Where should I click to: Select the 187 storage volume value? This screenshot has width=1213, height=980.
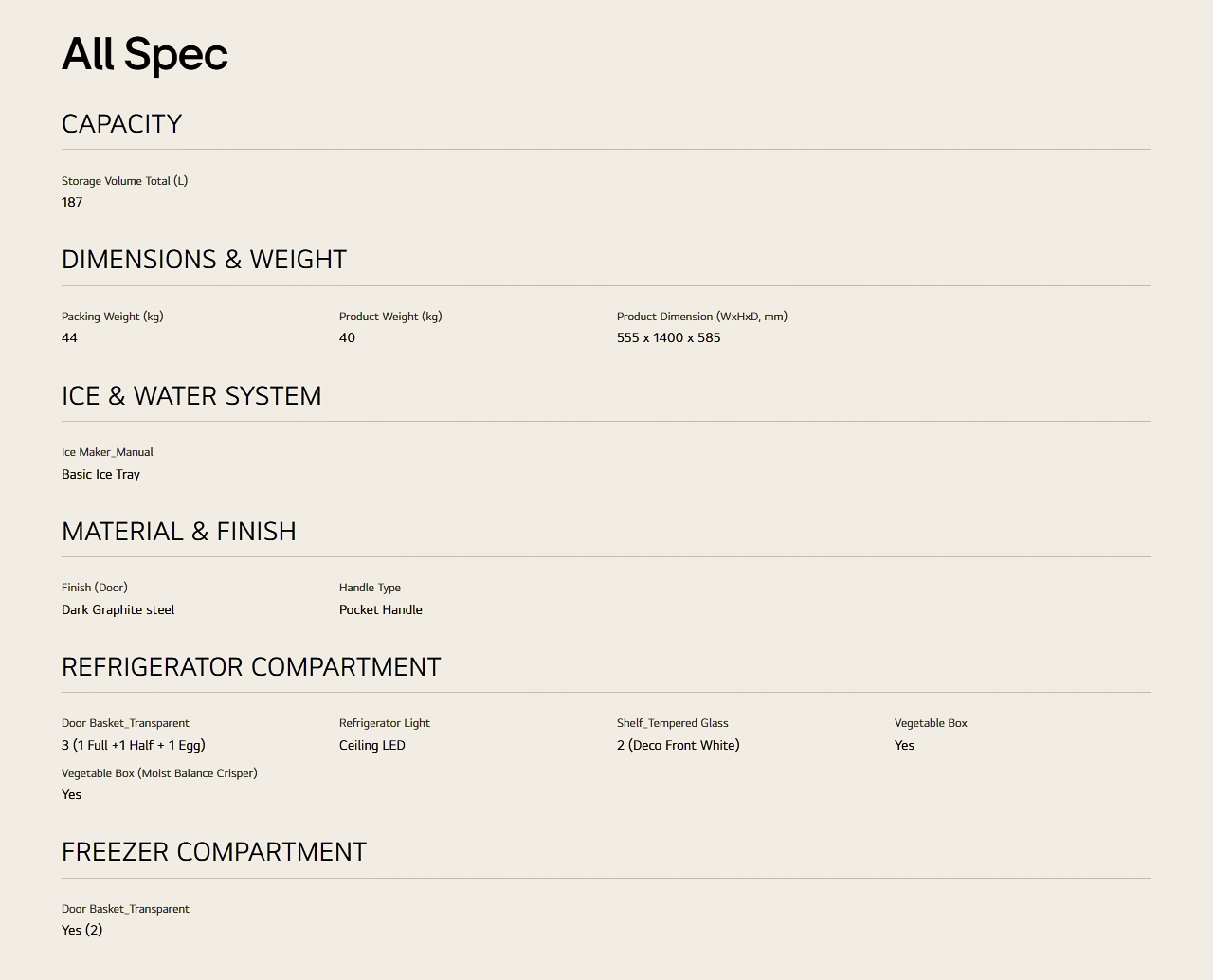tap(72, 202)
